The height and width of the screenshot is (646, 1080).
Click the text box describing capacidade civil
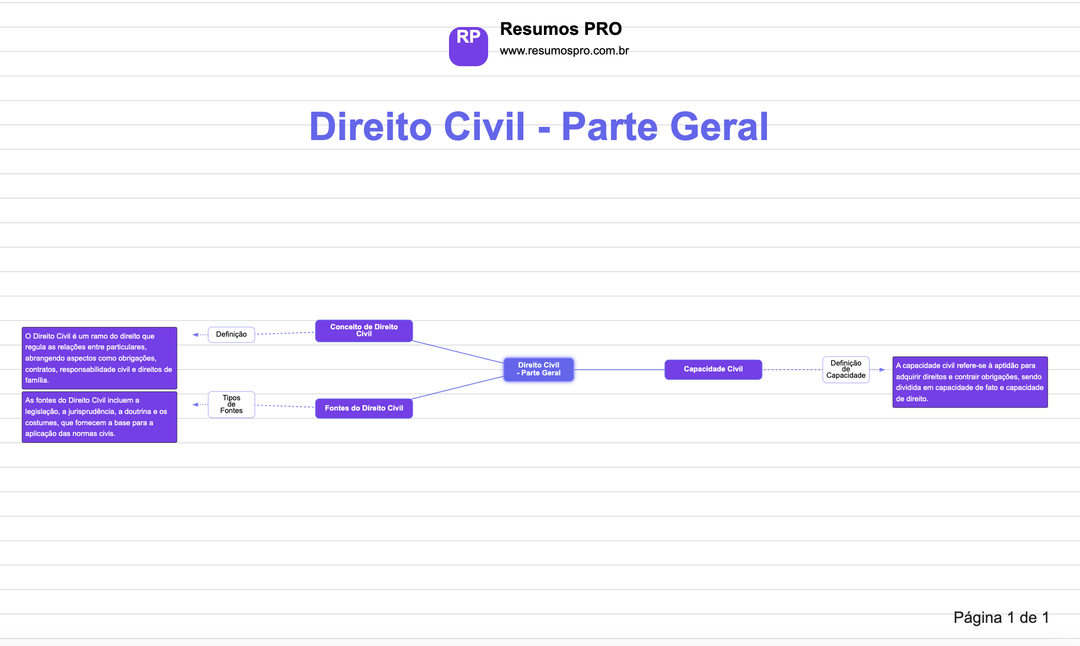coord(969,381)
